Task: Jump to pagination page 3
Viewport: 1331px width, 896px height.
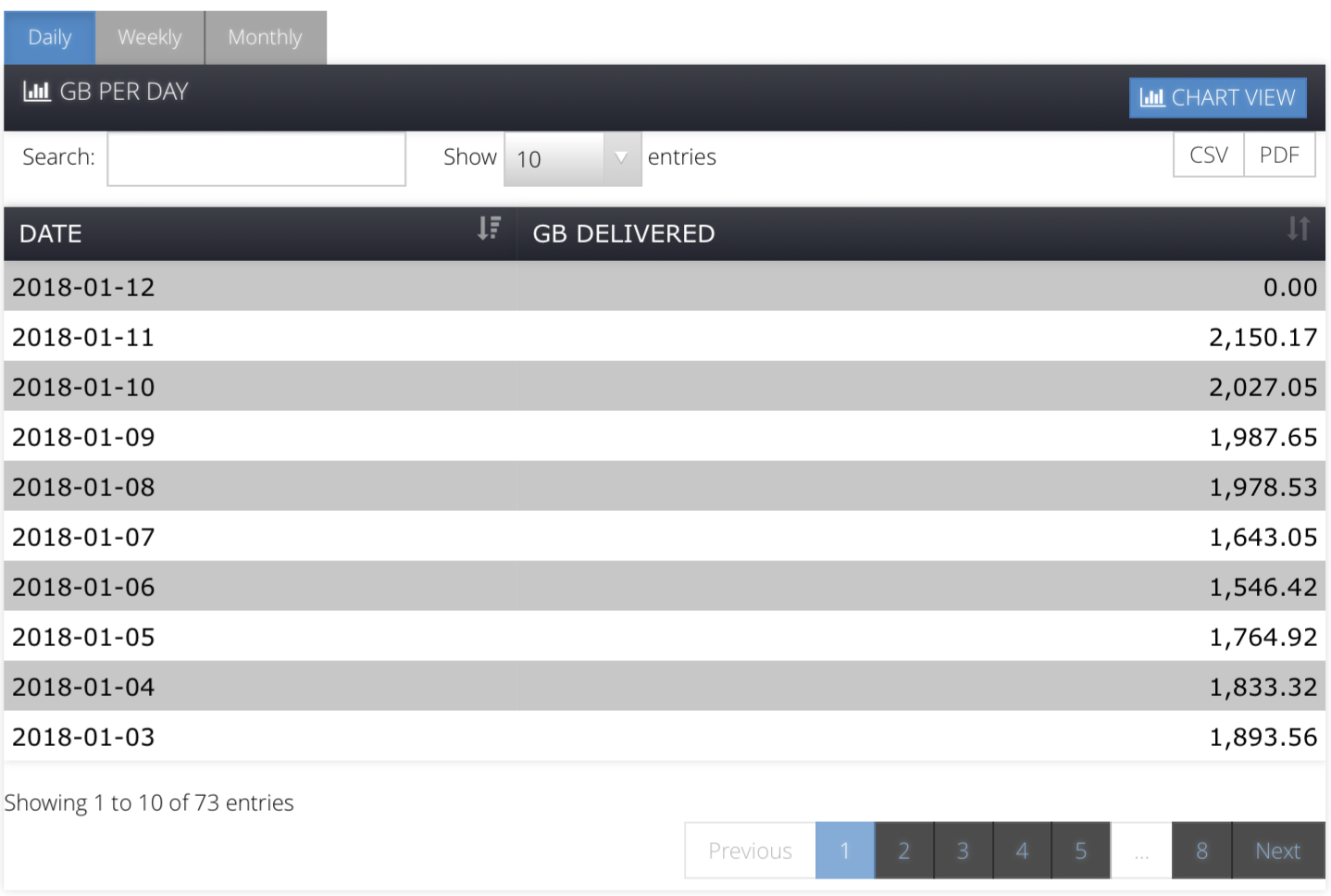Action: 963,851
